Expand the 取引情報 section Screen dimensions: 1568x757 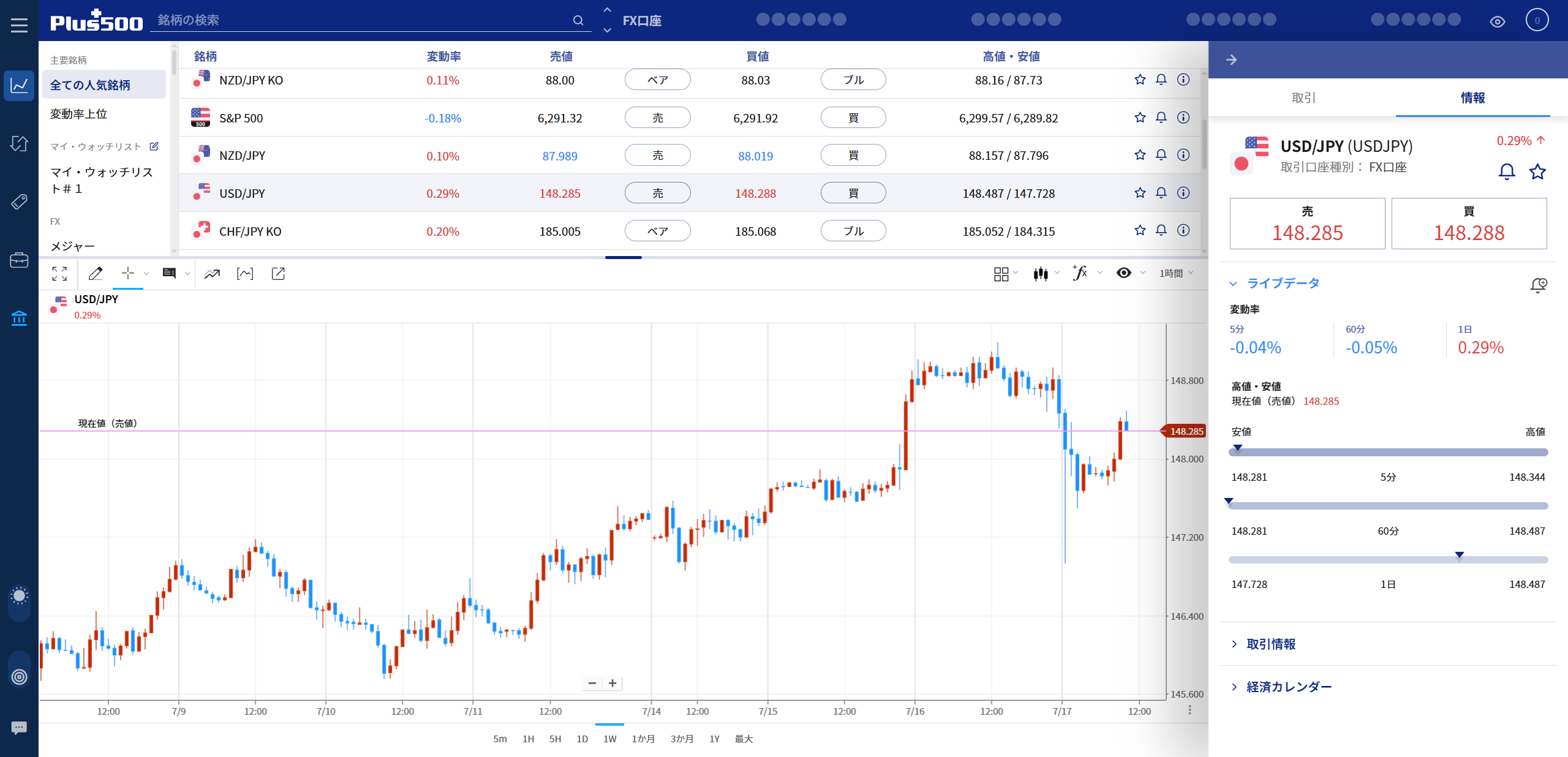coord(1270,644)
